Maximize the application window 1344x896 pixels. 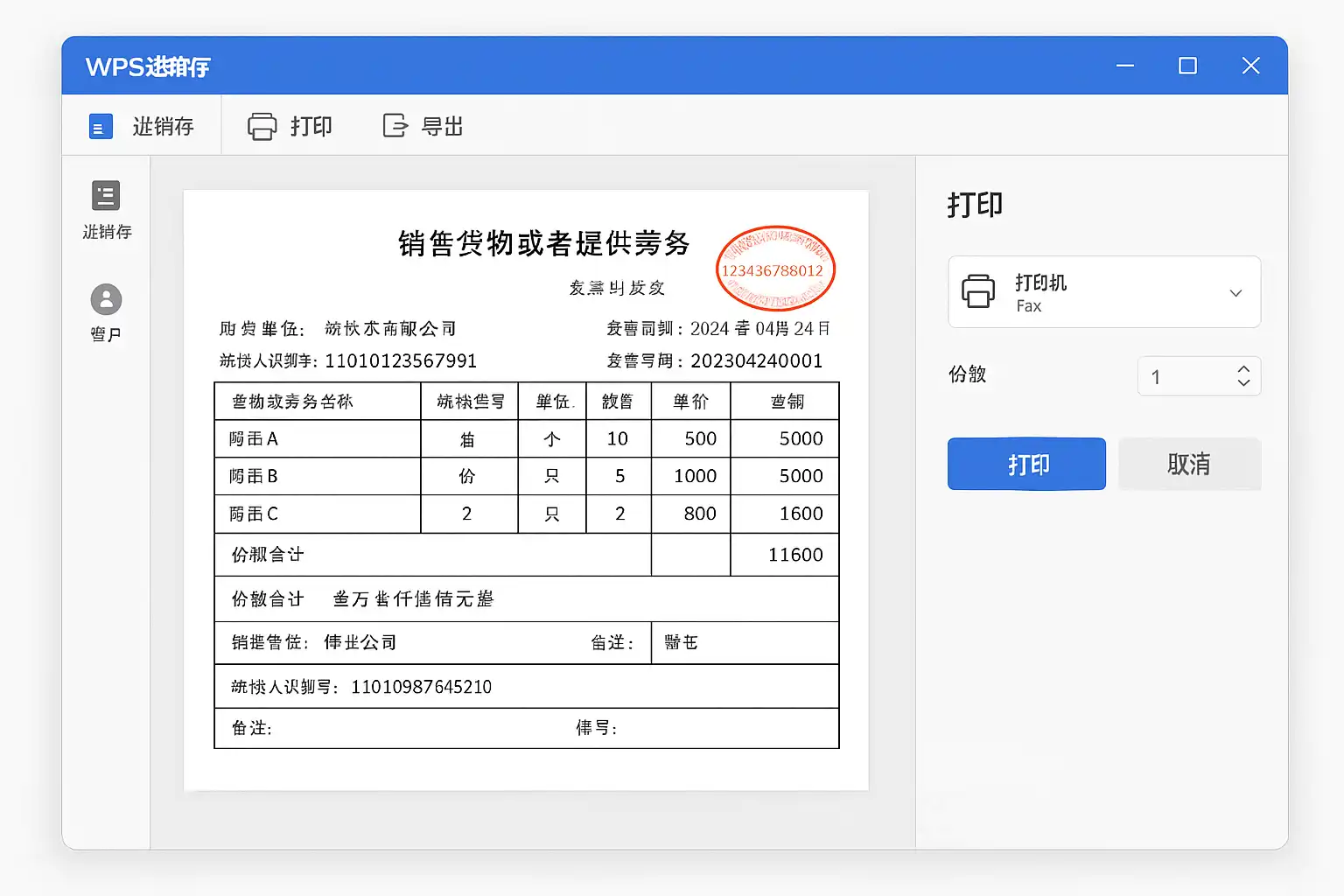(x=1187, y=66)
